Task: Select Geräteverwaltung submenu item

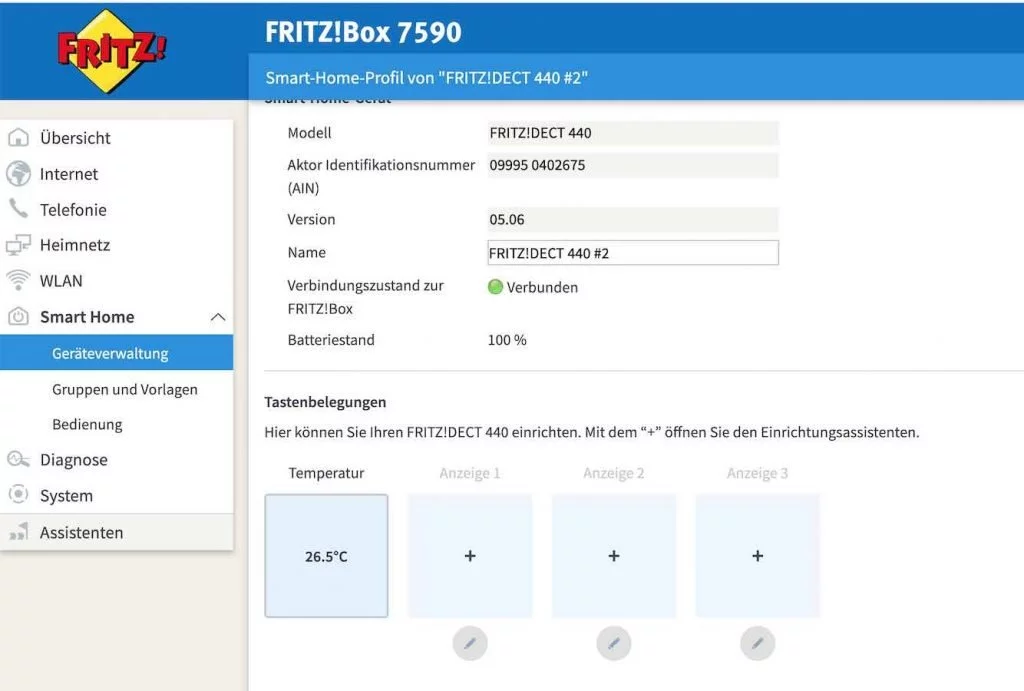Action: click(116, 353)
